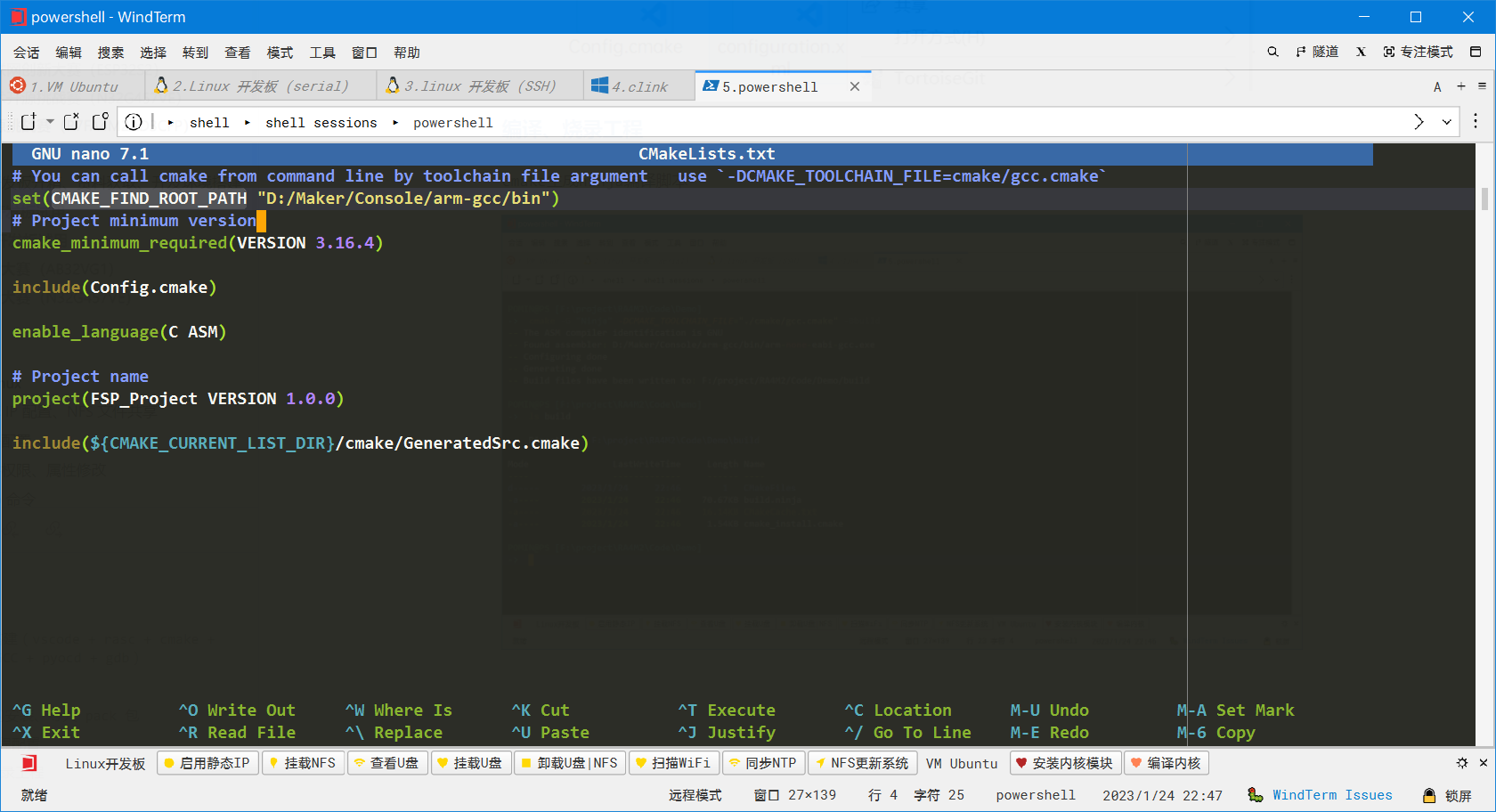
Task: Switch to the '1.VM Ubuntu' tab
Action: pyautogui.click(x=72, y=86)
